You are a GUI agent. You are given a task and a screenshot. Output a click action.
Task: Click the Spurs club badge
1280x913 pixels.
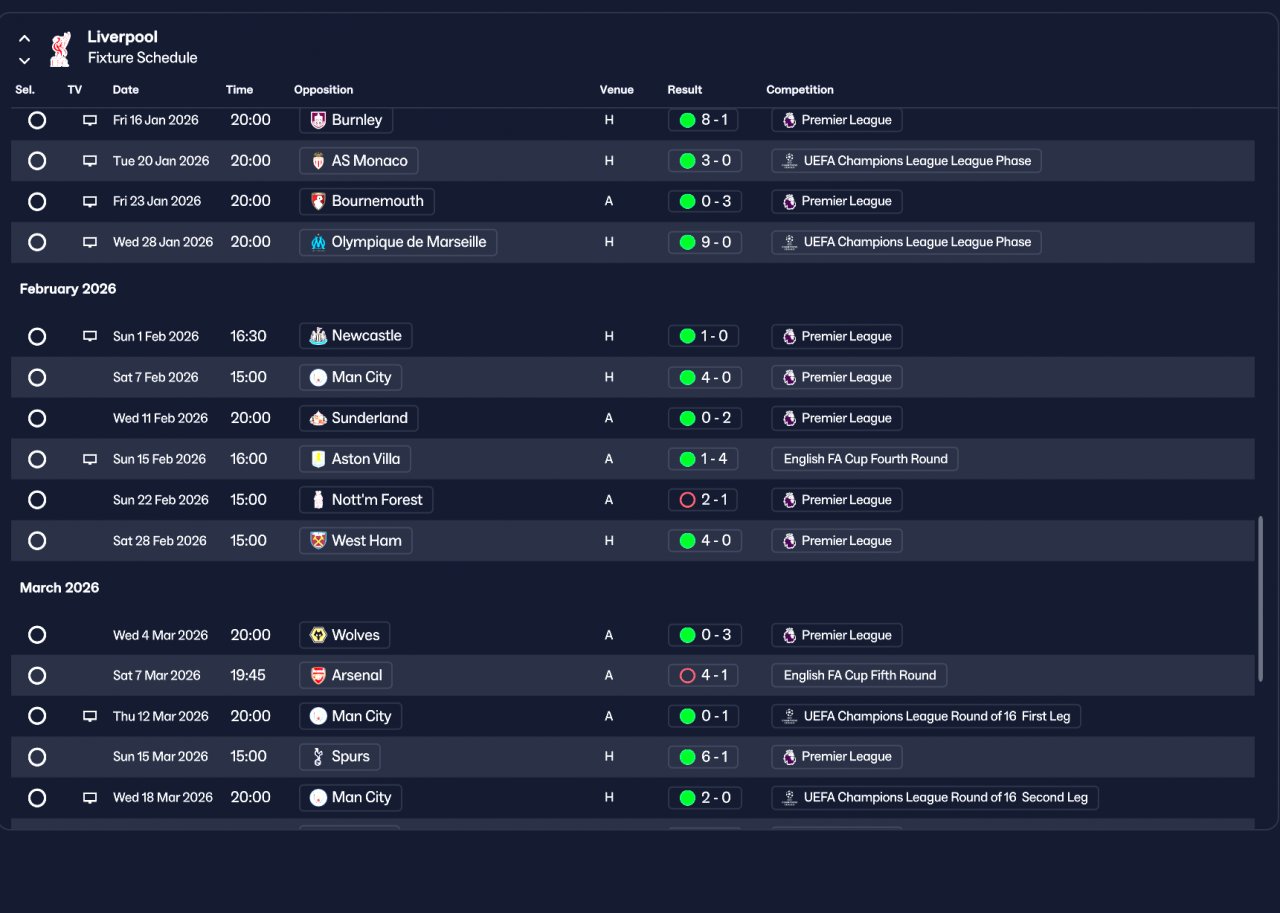tap(318, 757)
